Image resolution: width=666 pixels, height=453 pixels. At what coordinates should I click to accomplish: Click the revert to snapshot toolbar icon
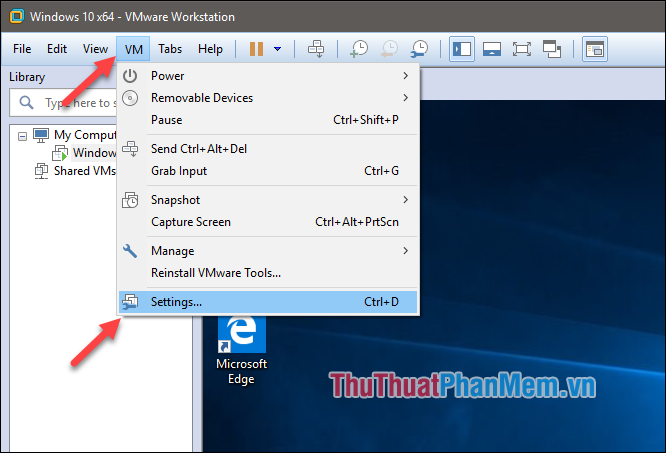pos(389,49)
